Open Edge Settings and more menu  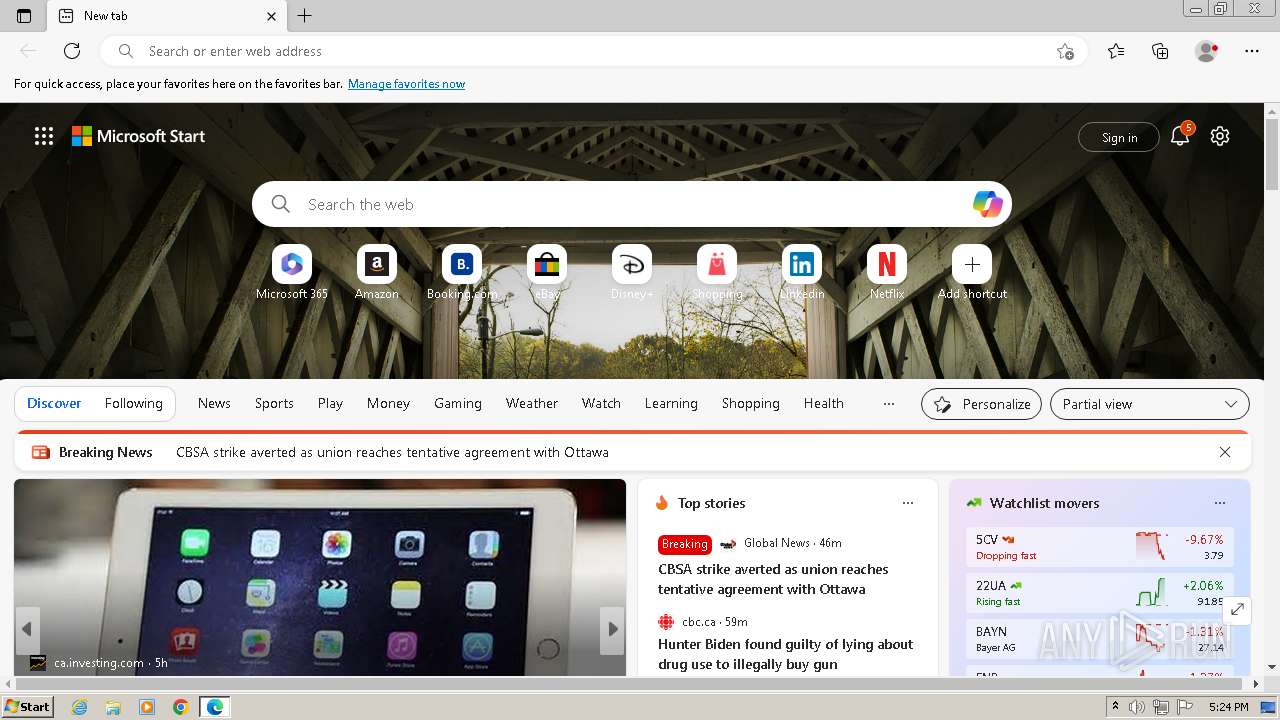coord(1252,51)
